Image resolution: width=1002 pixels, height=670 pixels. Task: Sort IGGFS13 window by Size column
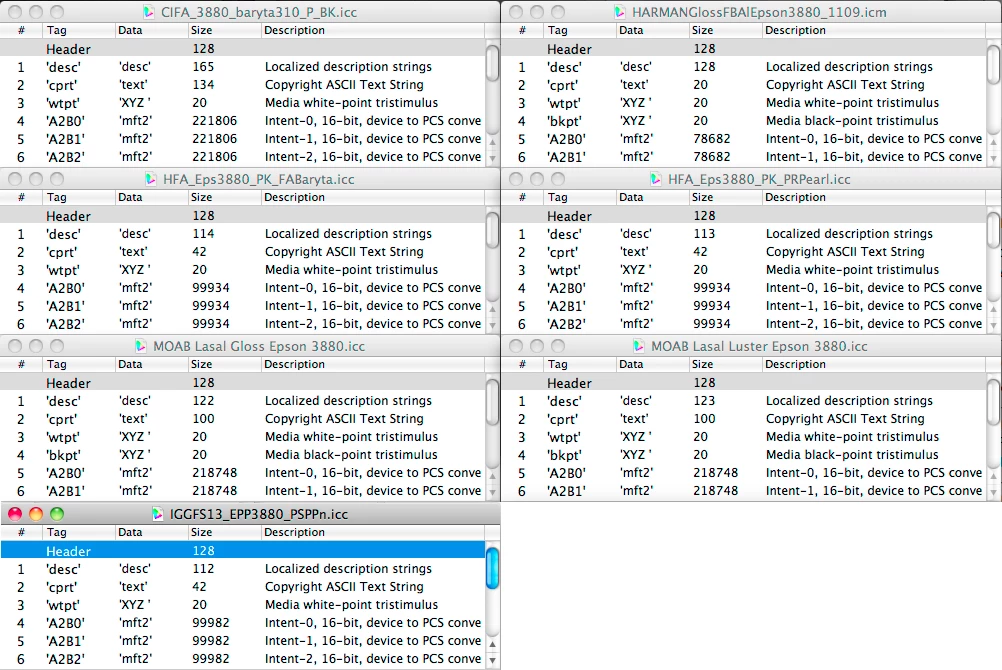click(224, 532)
